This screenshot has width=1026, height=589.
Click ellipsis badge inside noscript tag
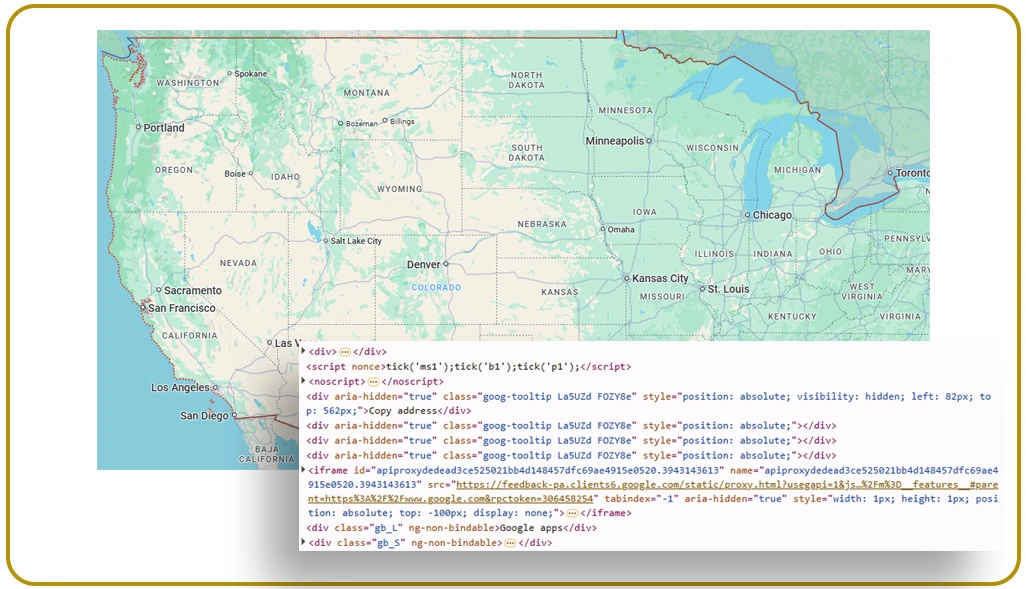[x=373, y=382]
